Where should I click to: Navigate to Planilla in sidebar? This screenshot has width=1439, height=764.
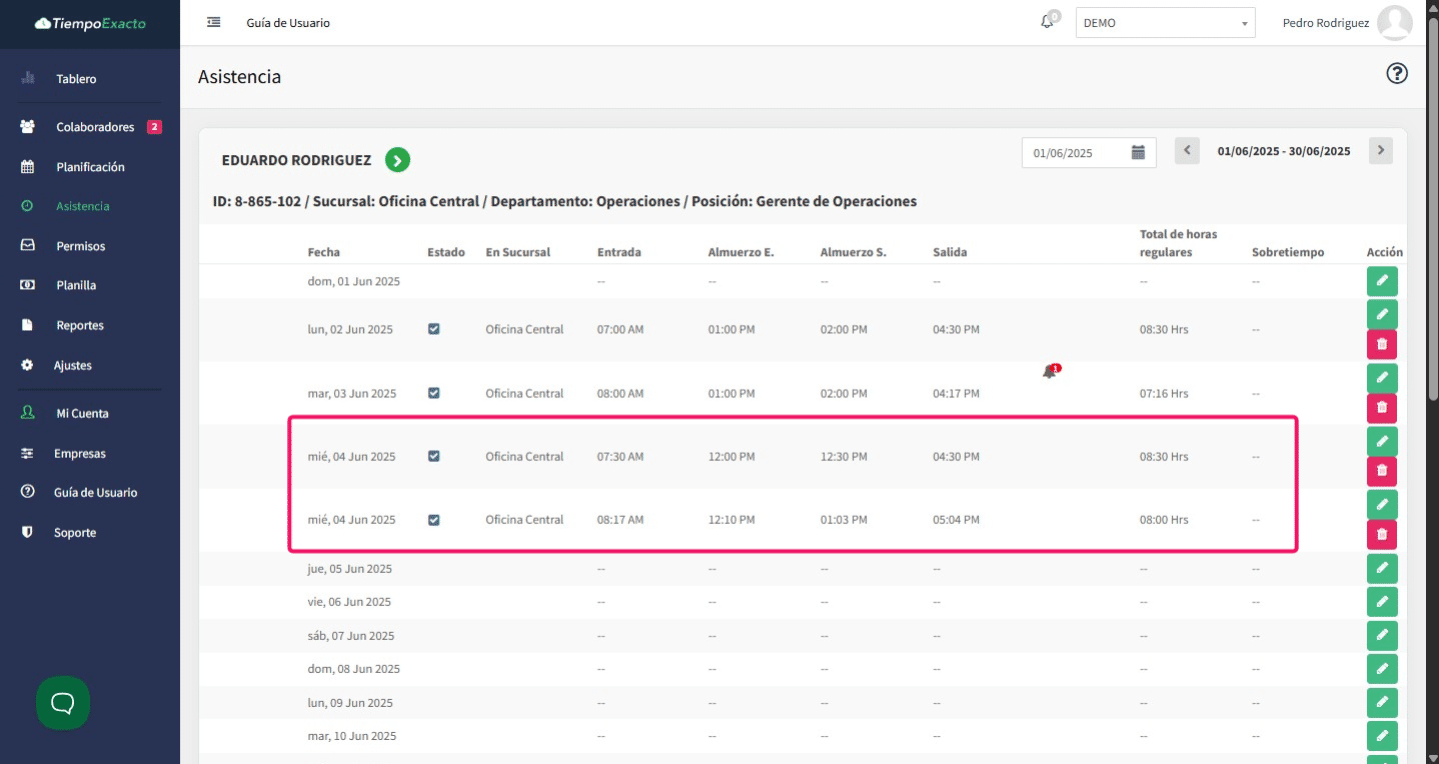coord(76,285)
